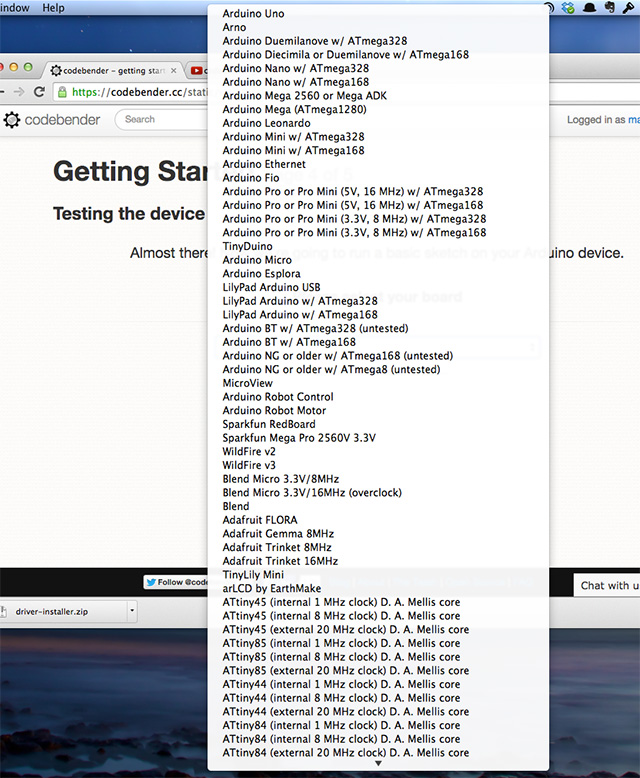Open the Help menu in menu bar

[x=53, y=8]
